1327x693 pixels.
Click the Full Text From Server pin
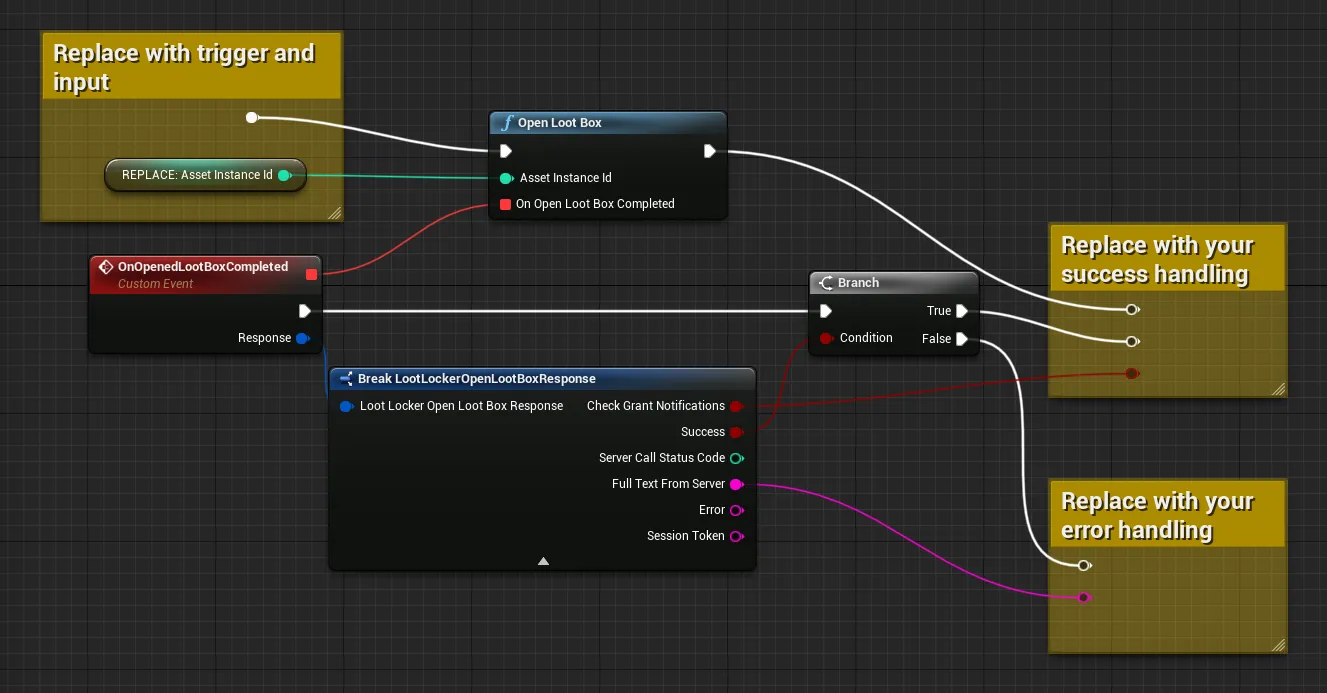point(736,484)
